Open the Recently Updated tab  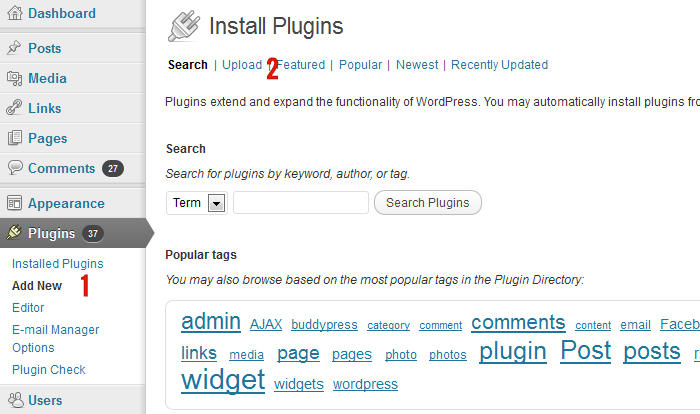pos(499,65)
